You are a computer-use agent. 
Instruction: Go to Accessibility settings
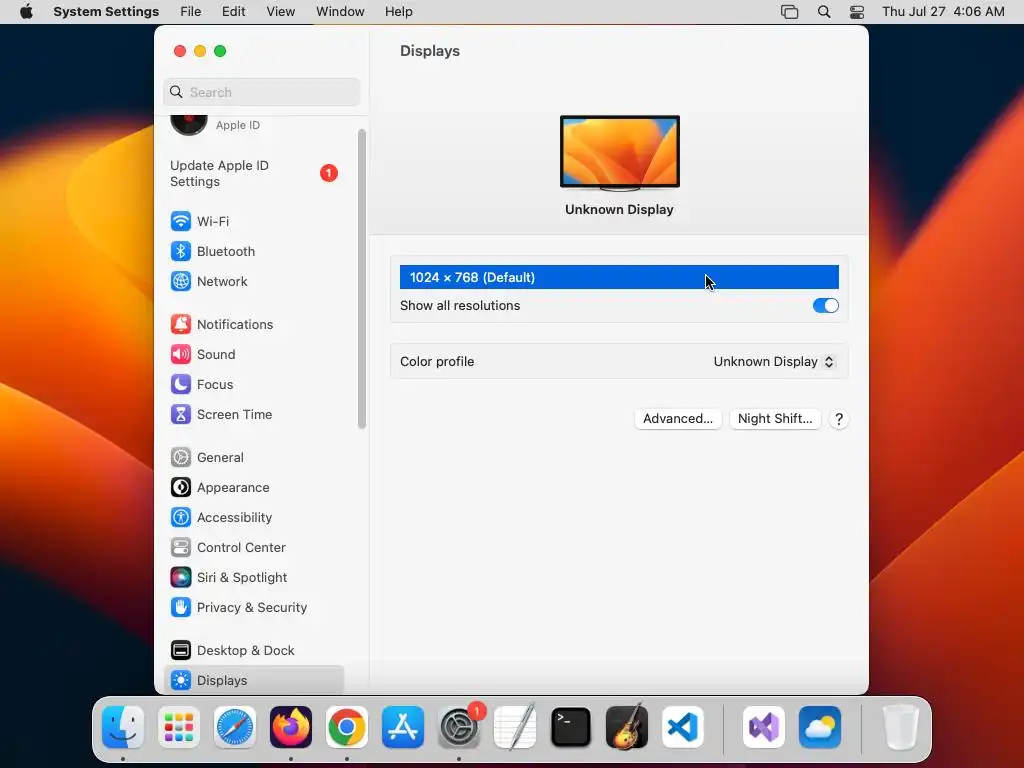253,518
